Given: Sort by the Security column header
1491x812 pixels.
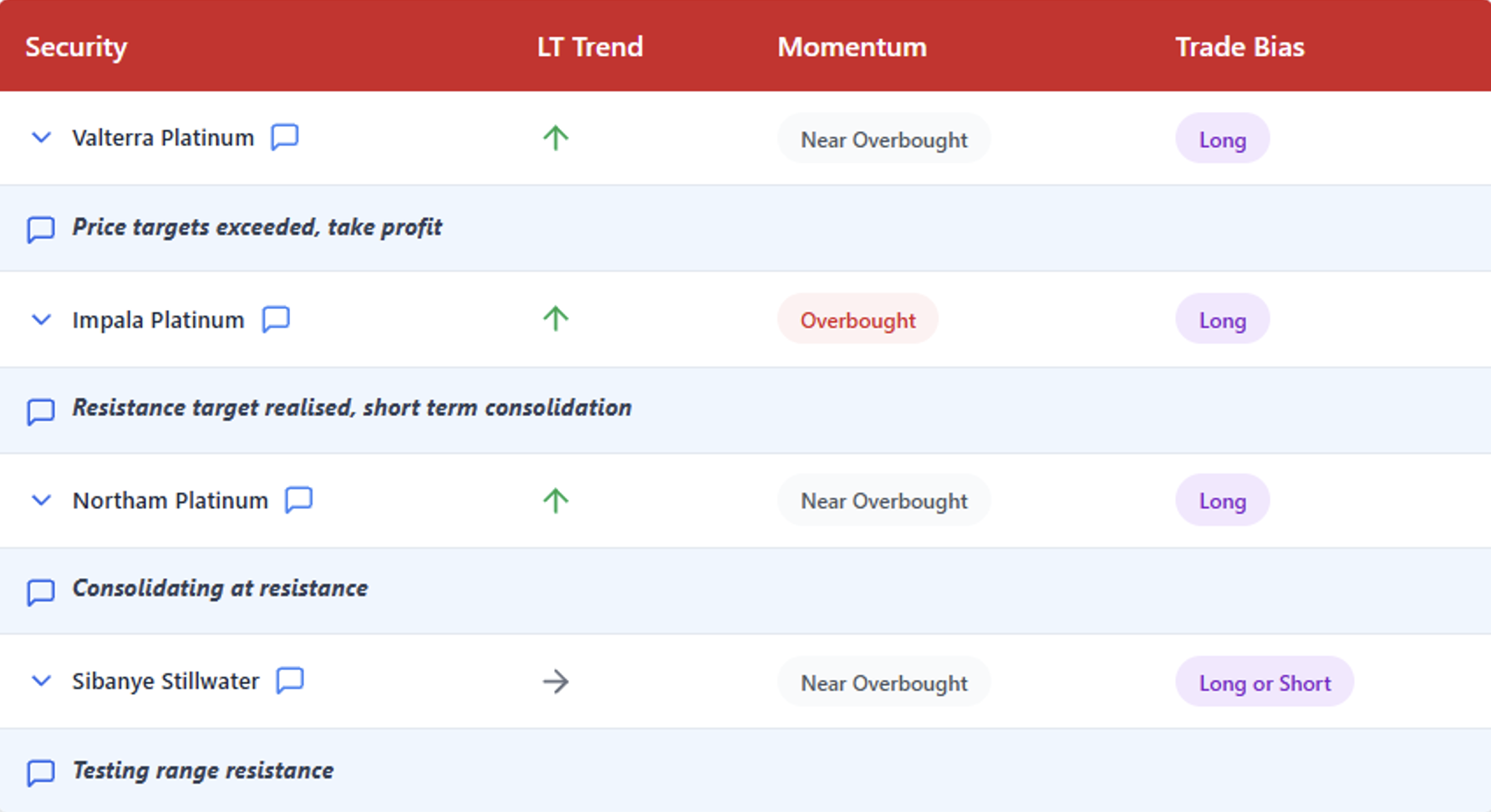Looking at the screenshot, I should coord(76,47).
